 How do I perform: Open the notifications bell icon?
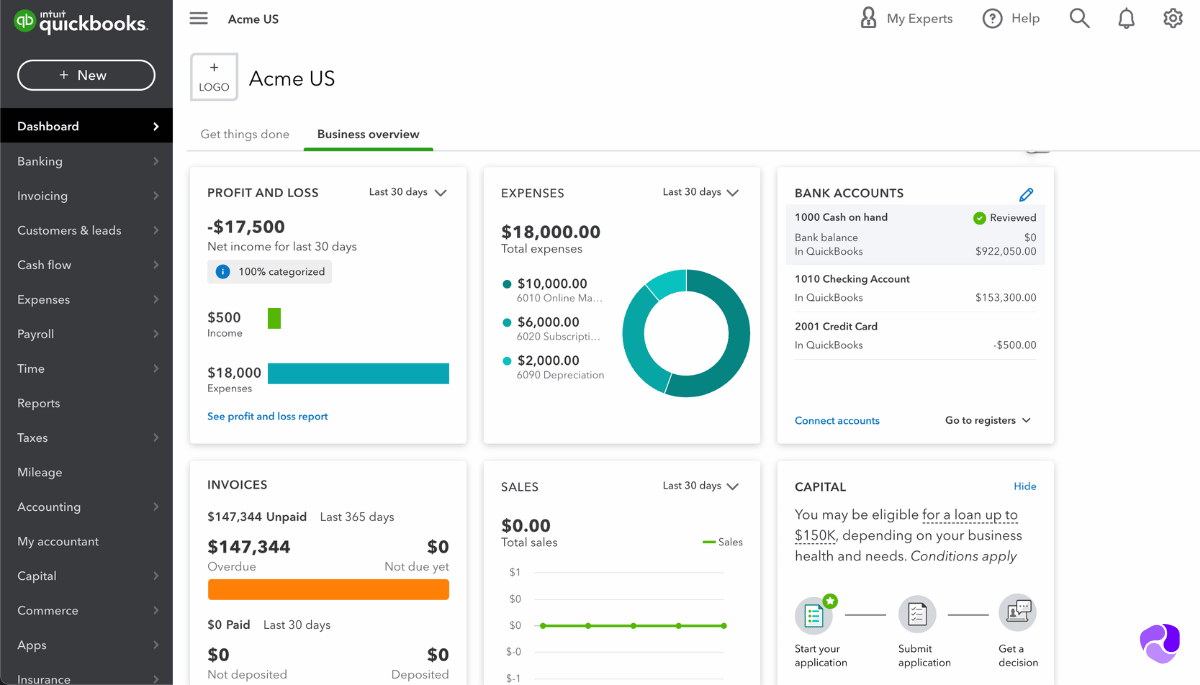(x=1126, y=18)
